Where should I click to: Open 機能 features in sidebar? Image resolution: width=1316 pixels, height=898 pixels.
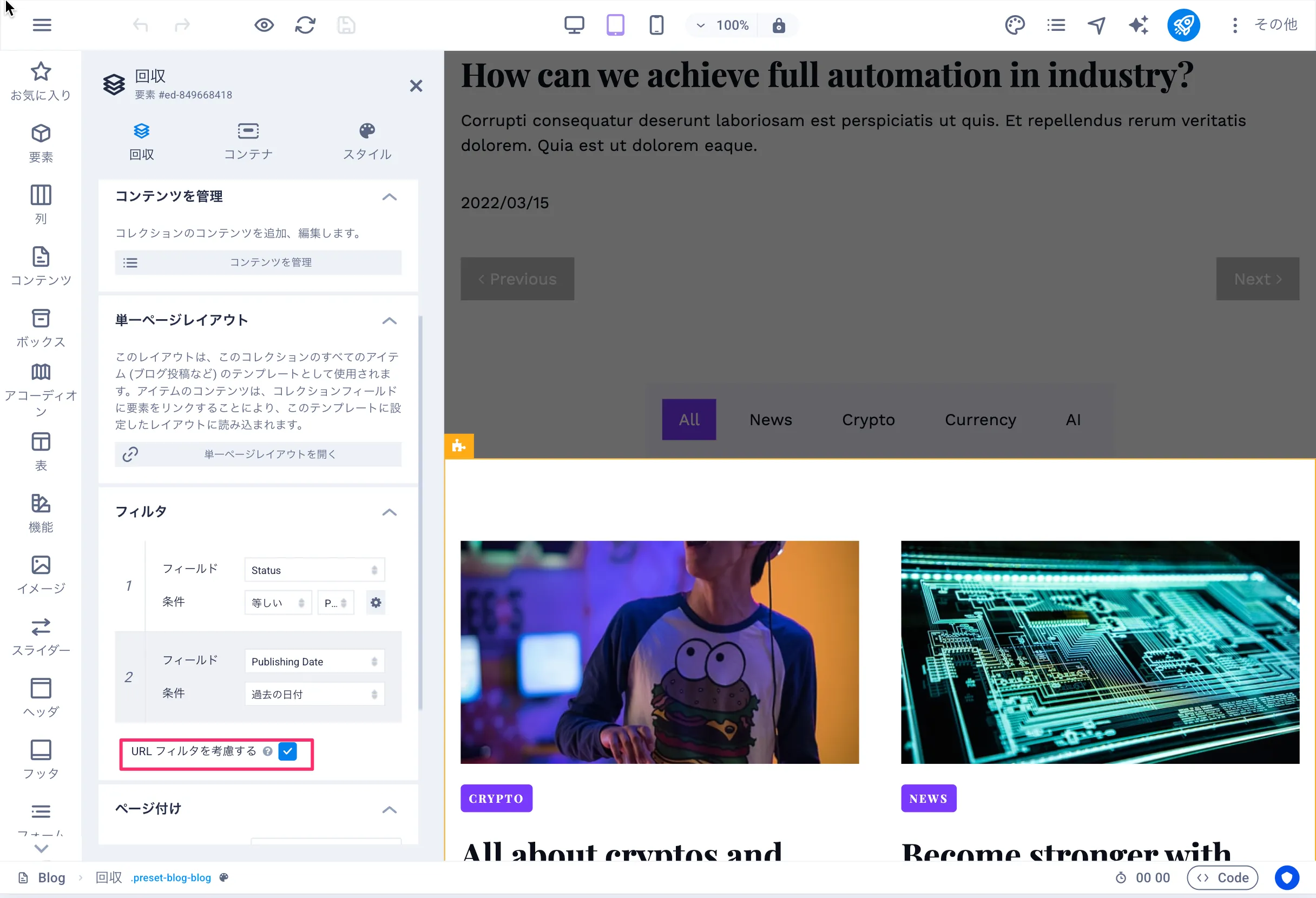click(x=41, y=513)
